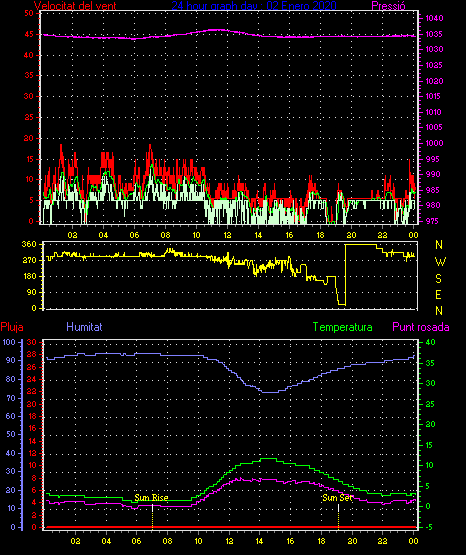
Task: Click the 'Punt rosada' legend label
Action: [421, 327]
